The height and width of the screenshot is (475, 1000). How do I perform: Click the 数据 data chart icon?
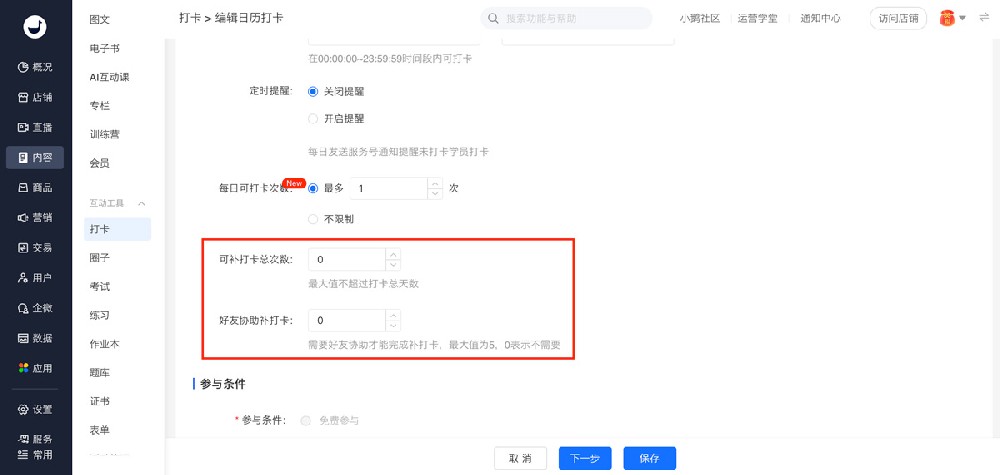pos(23,338)
